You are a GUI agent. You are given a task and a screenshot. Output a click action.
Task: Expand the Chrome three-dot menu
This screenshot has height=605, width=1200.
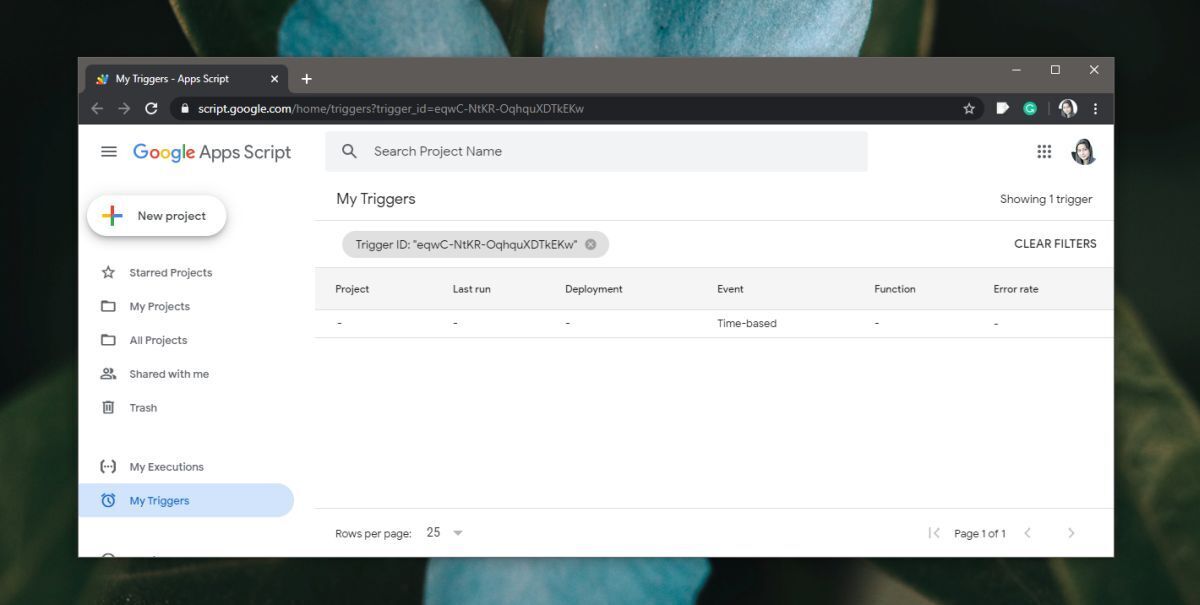(x=1096, y=108)
